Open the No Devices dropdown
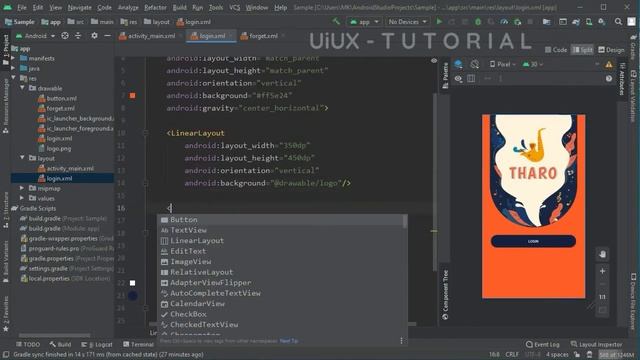640x360 pixels. click(407, 22)
